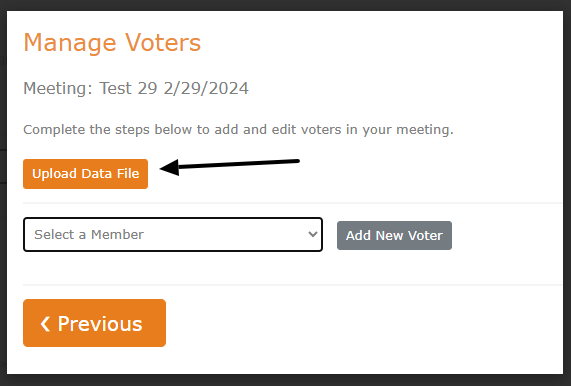Image resolution: width=571 pixels, height=386 pixels.
Task: Click the 'Complete the steps below' instruction text
Action: pos(238,130)
